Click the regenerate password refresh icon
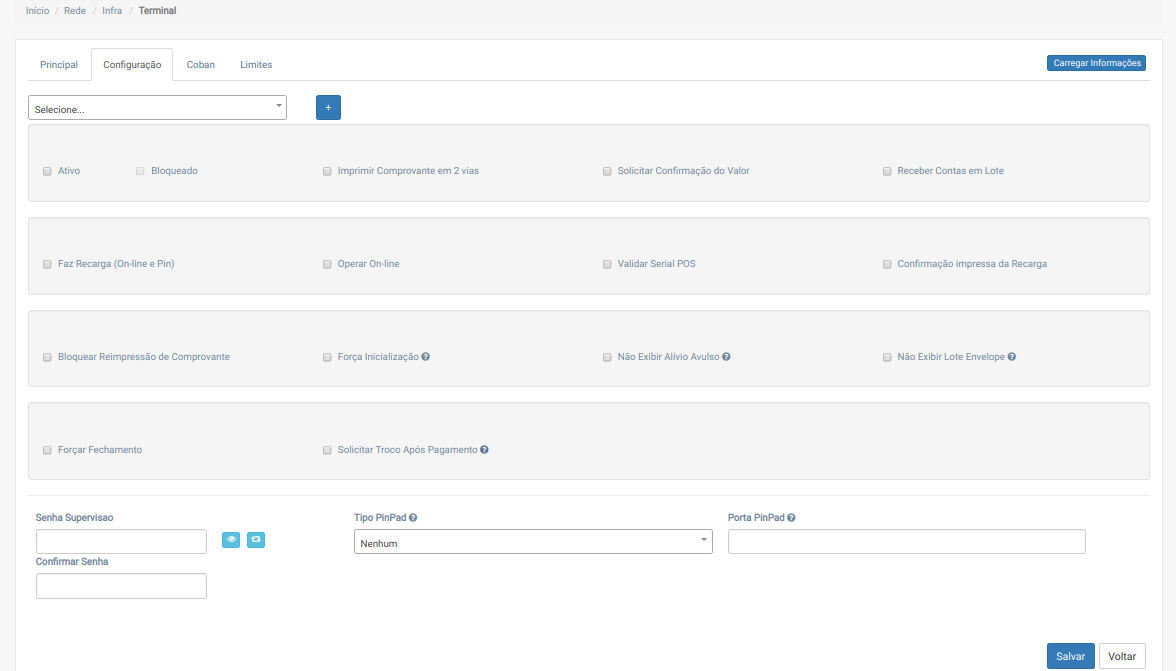The image size is (1176, 671). [256, 540]
